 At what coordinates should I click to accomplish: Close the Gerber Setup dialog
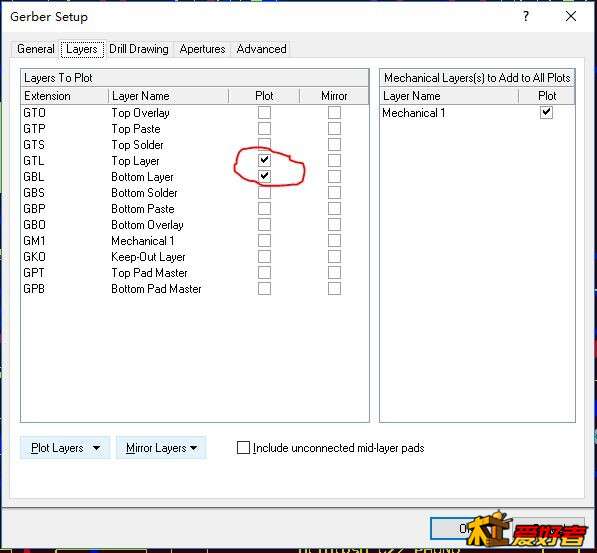(571, 16)
